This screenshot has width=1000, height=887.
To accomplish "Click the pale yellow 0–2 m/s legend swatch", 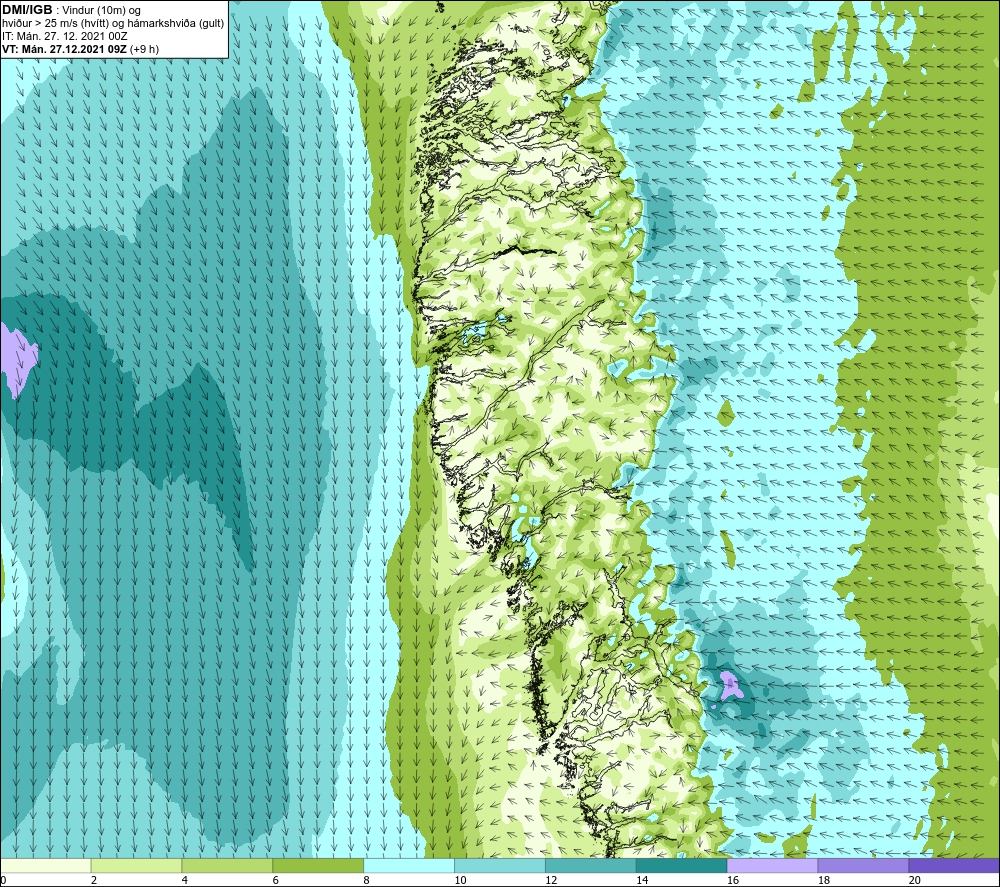I will 46,865.
